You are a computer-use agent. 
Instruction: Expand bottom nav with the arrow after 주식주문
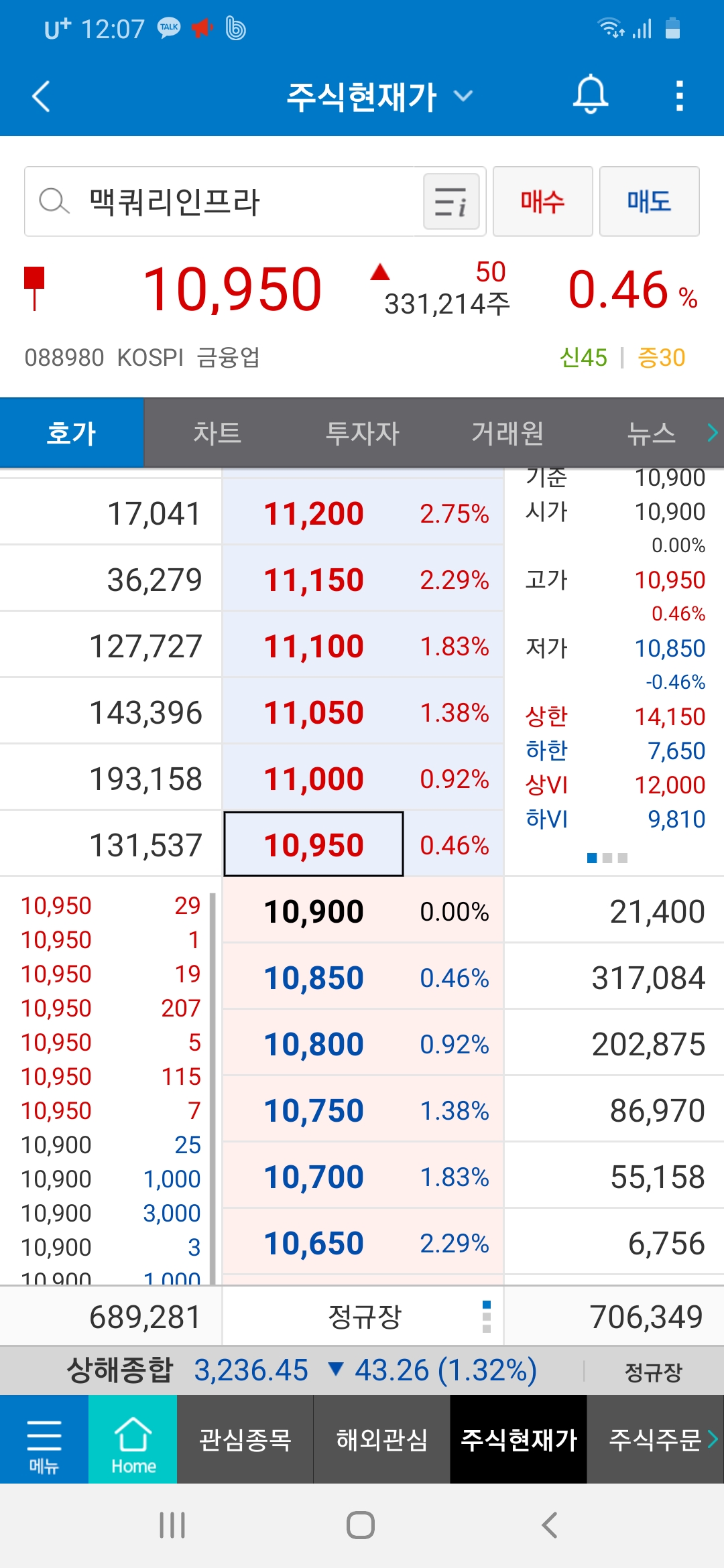712,1439
